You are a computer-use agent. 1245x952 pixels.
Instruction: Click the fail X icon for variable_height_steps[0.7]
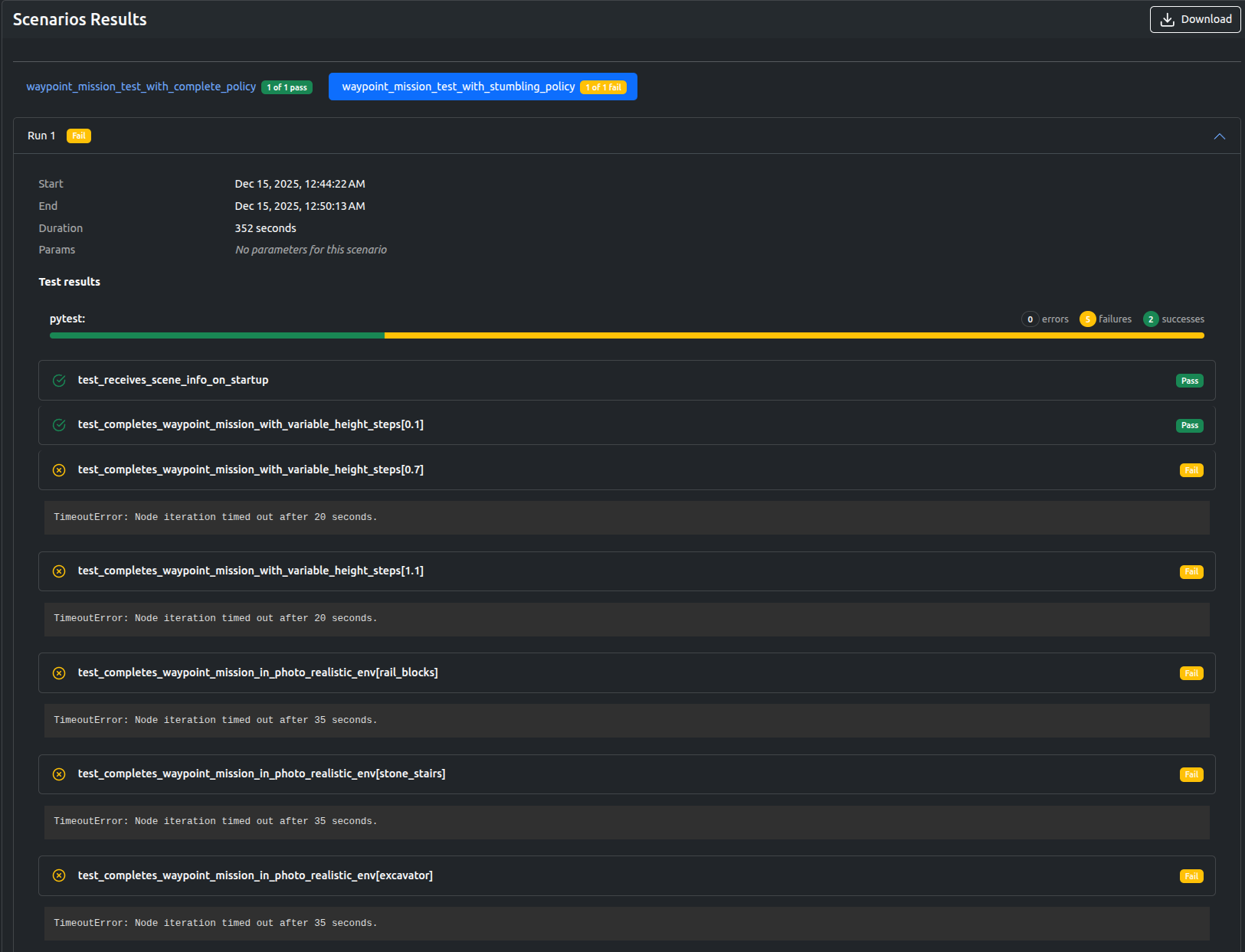pyautogui.click(x=59, y=470)
